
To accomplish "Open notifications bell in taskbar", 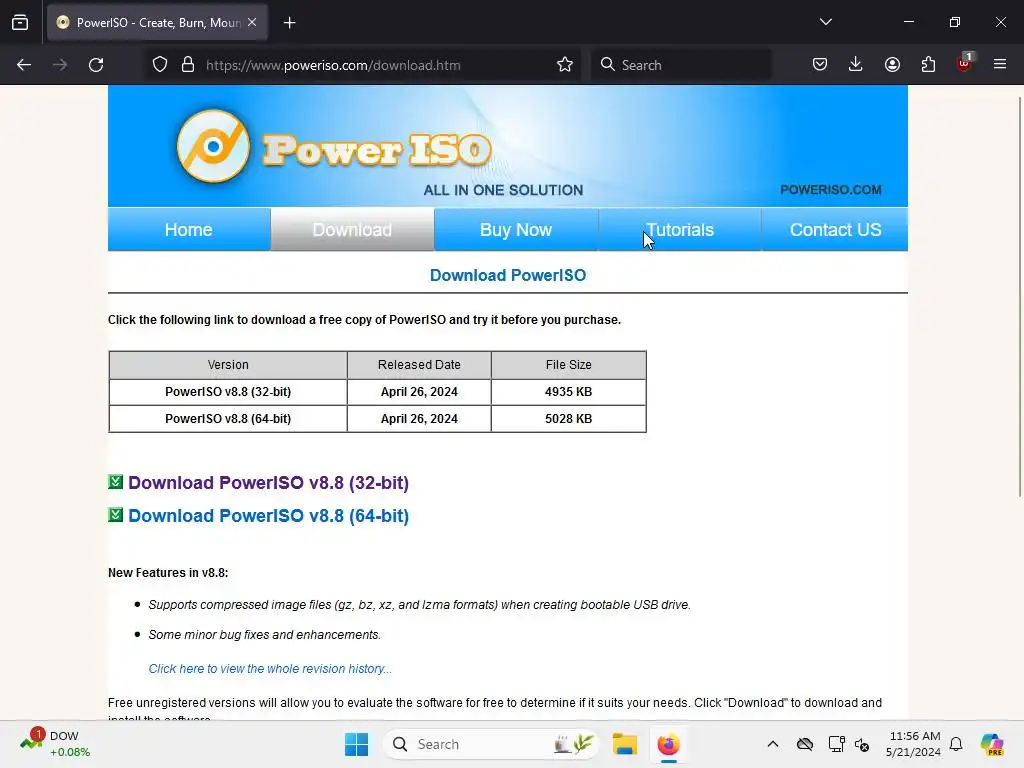I will tap(956, 744).
